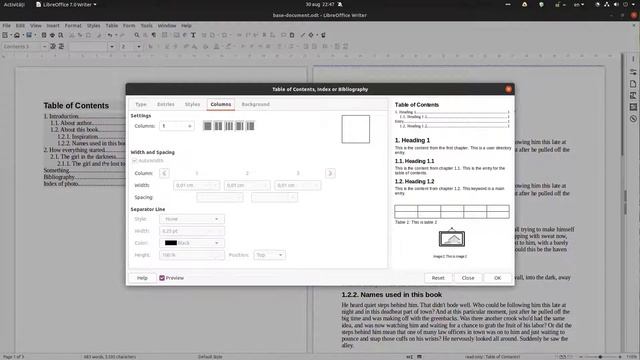Switch to the Styles tab in dialog
This screenshot has height=360, width=640.
pyautogui.click(x=192, y=104)
